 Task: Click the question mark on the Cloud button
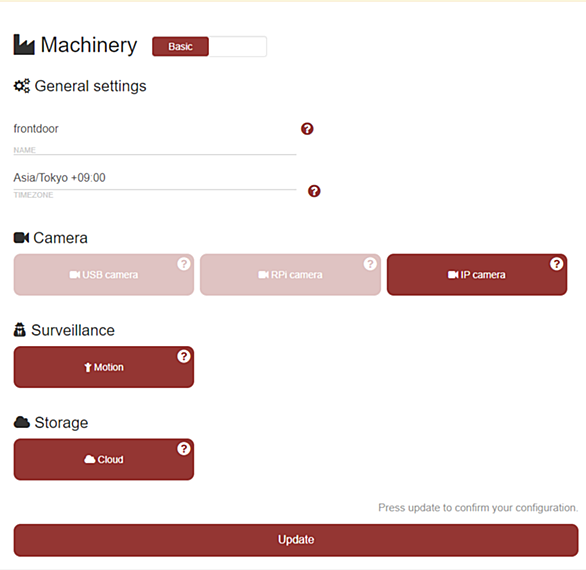[x=183, y=449]
